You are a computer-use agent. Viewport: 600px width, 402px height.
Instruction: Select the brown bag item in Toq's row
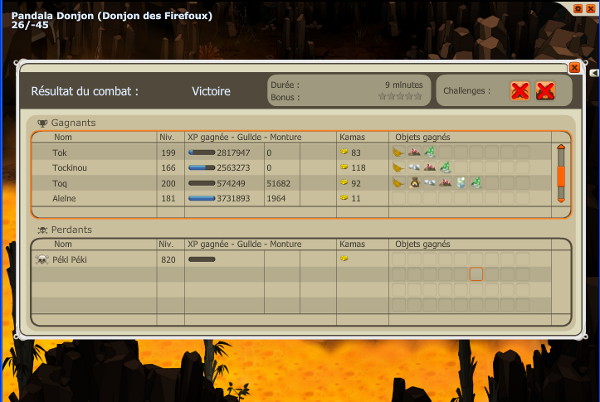click(x=414, y=183)
